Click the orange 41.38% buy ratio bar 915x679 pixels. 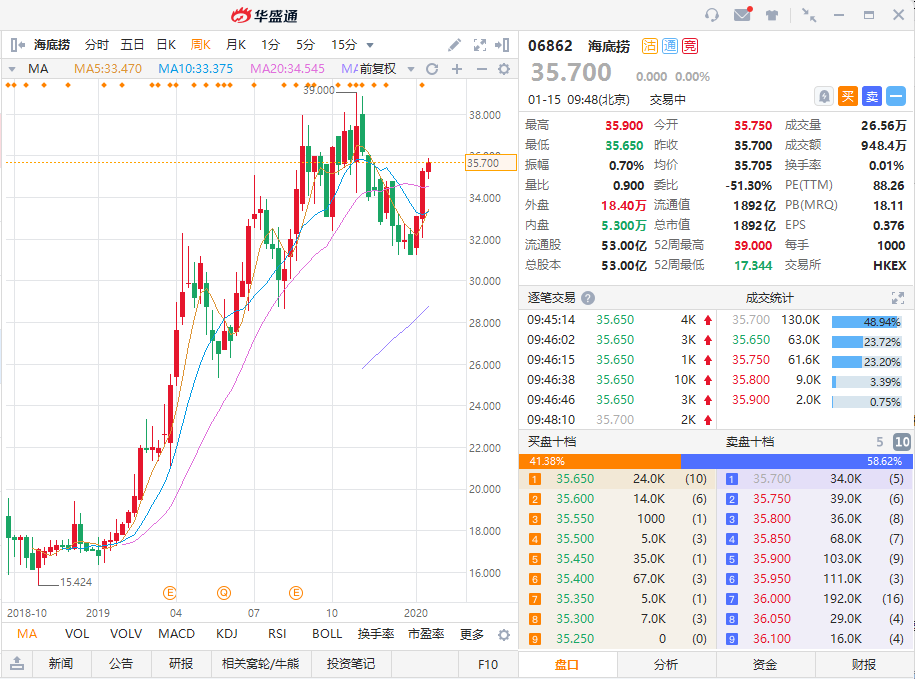pos(600,461)
